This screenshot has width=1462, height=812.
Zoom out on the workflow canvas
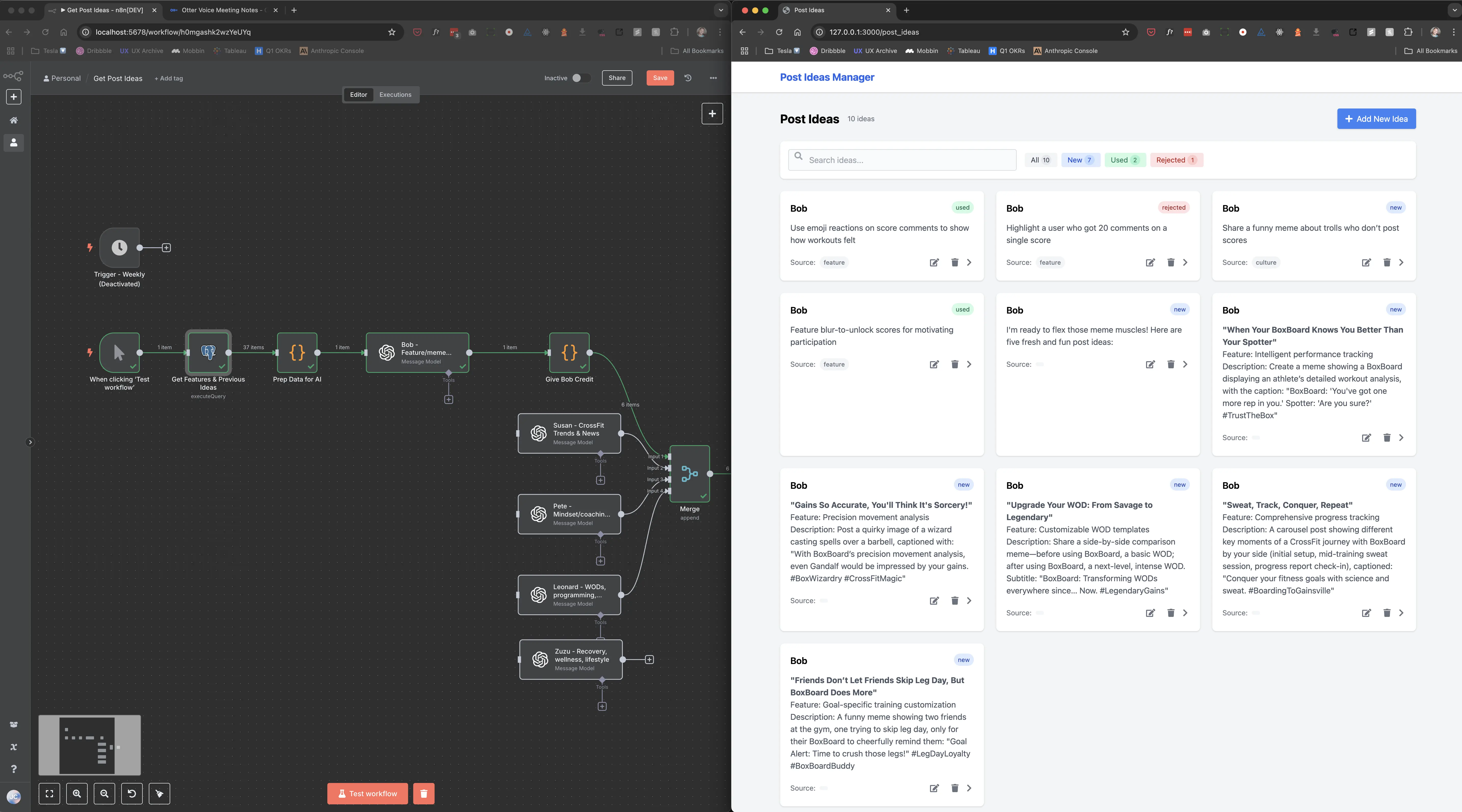(104, 794)
